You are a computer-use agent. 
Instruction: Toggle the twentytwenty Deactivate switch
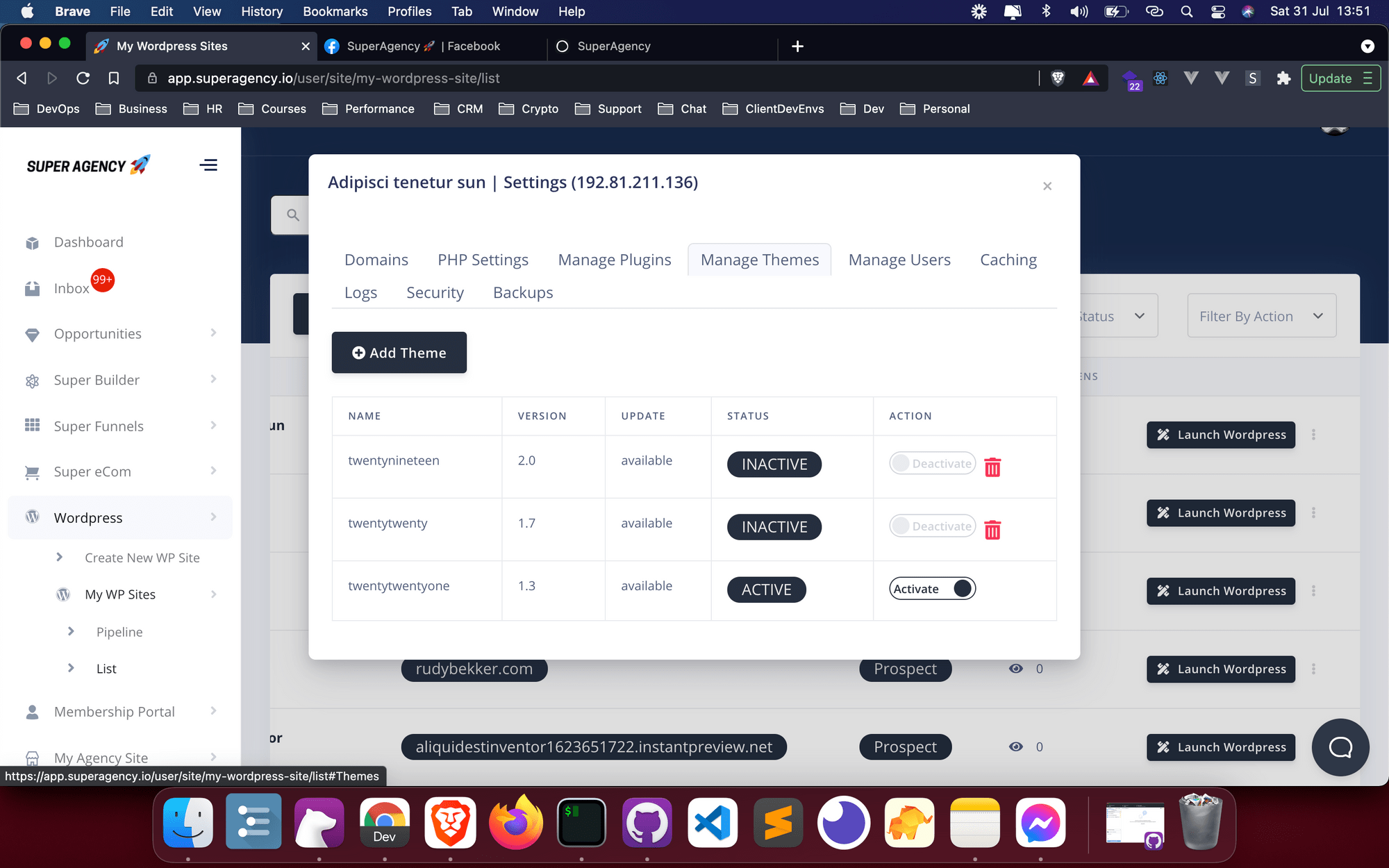pyautogui.click(x=933, y=526)
